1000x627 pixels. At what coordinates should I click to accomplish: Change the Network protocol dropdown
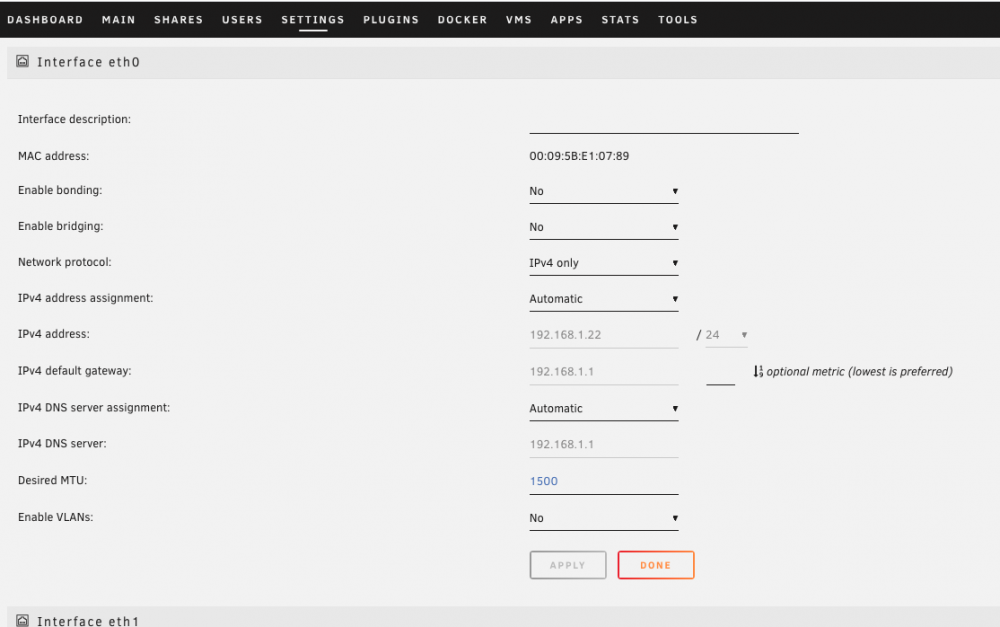pos(603,263)
